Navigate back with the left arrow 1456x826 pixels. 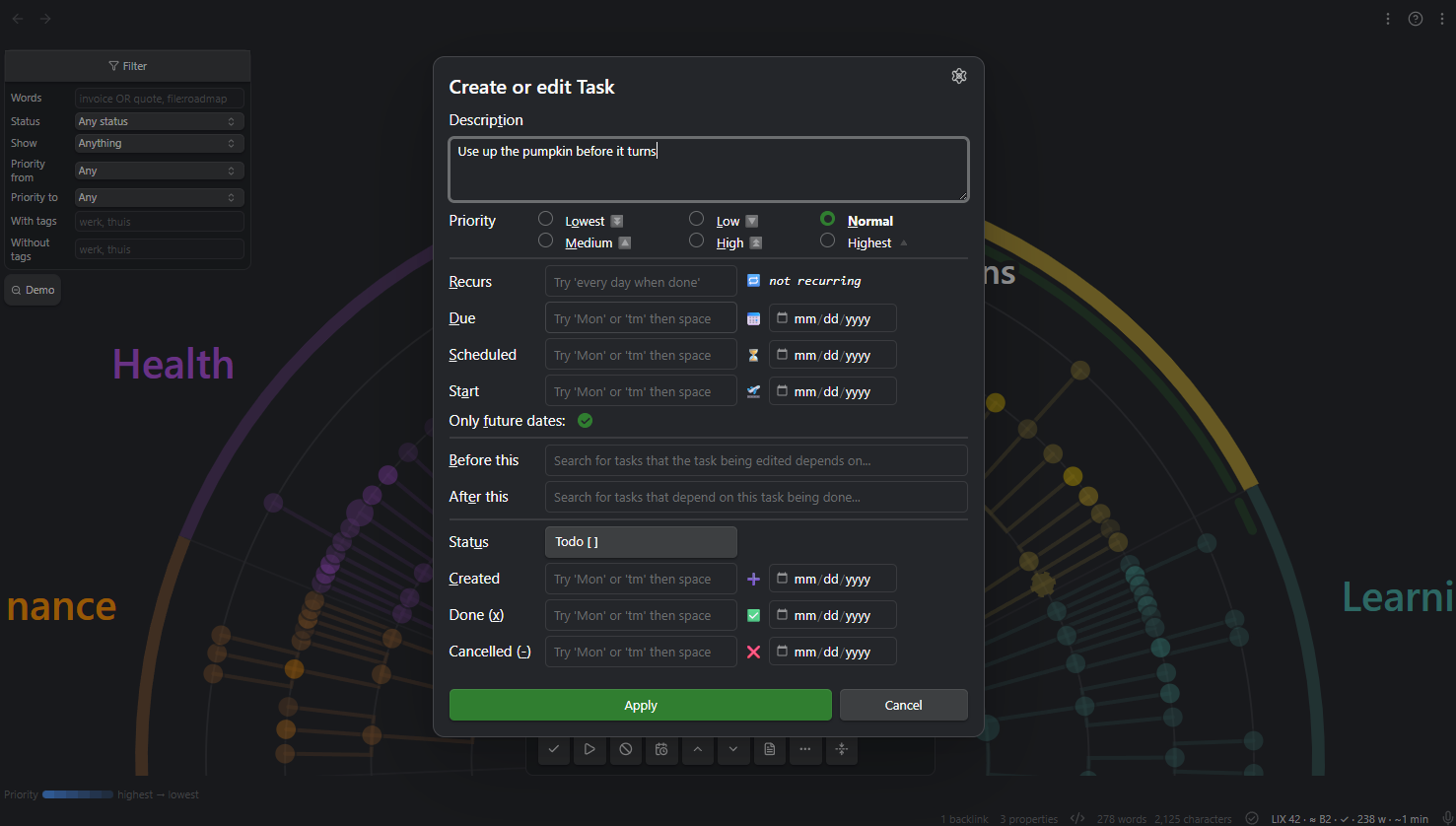18,19
